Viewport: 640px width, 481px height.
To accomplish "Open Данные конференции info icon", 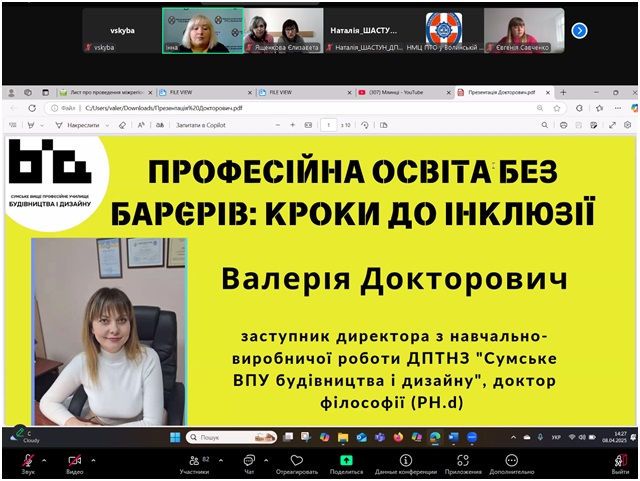I will [406, 464].
